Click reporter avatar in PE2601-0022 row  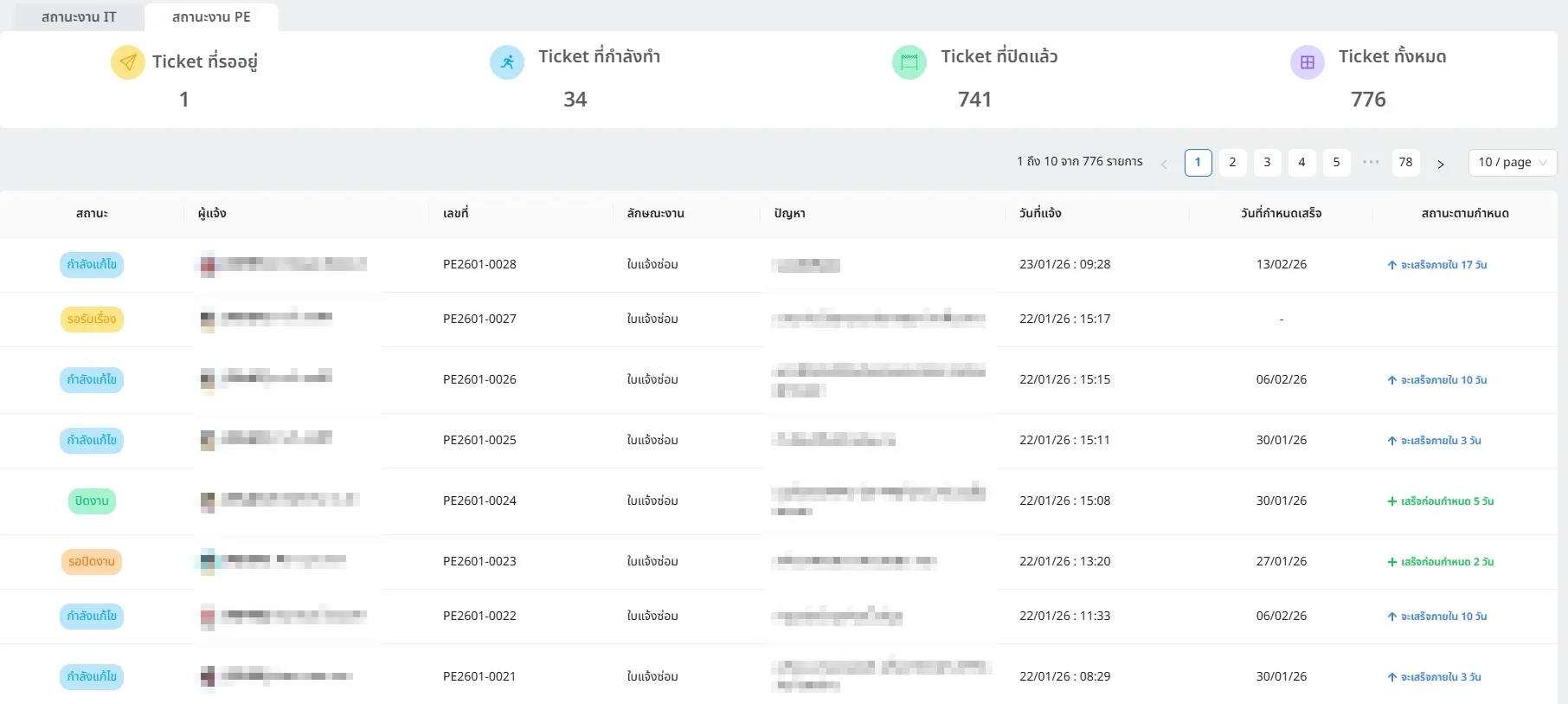click(x=208, y=616)
